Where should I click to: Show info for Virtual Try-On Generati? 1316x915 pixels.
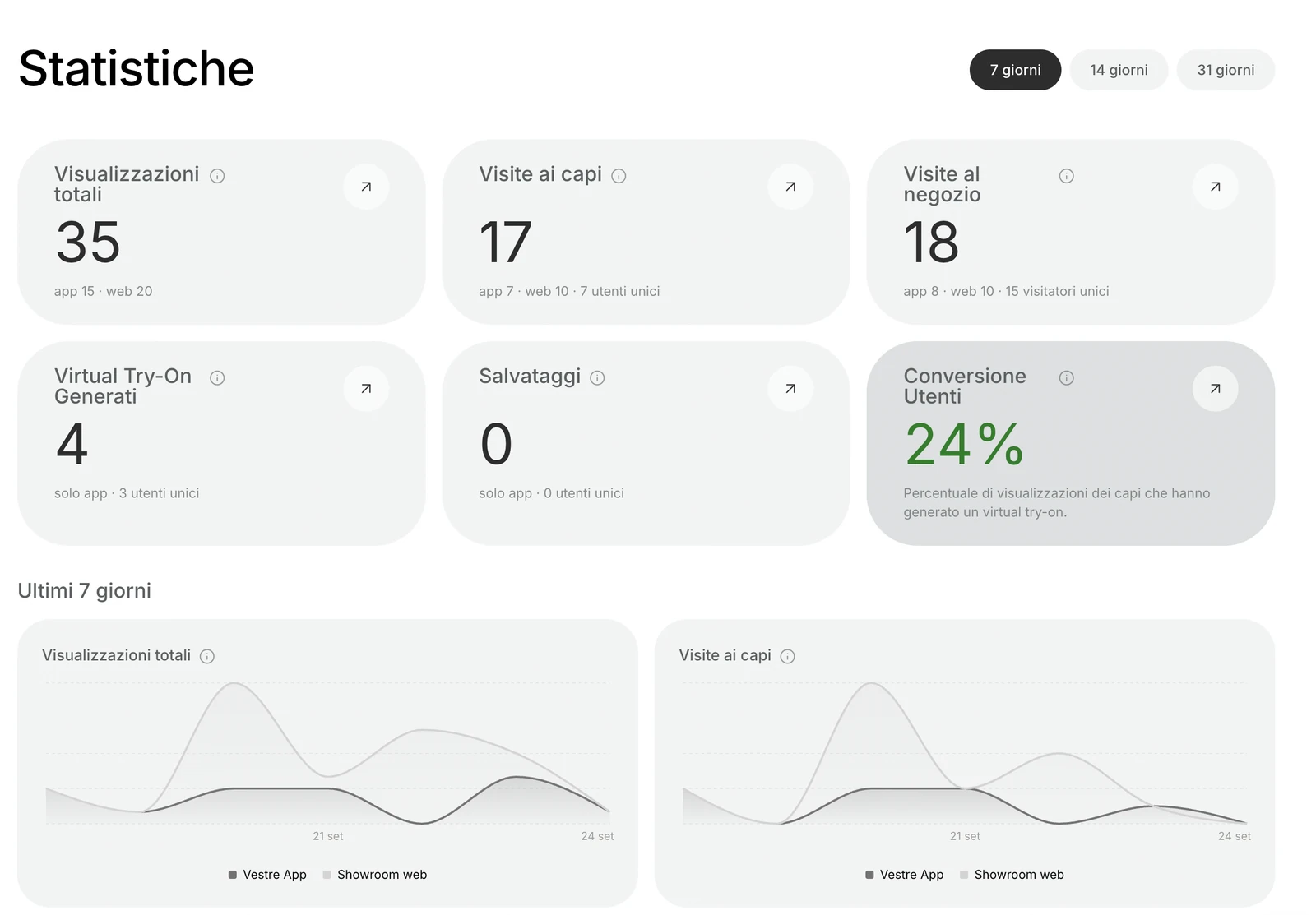217,378
